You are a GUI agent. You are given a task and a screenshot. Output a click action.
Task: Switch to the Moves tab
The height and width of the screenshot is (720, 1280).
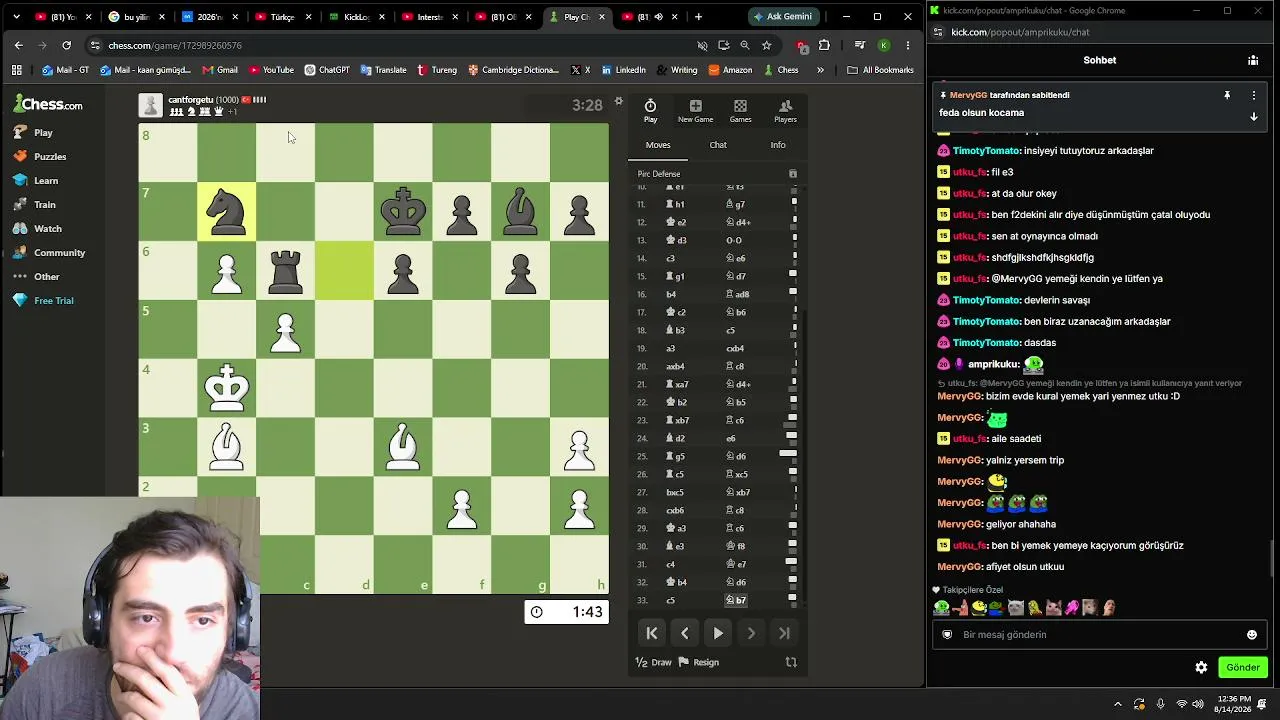point(658,145)
